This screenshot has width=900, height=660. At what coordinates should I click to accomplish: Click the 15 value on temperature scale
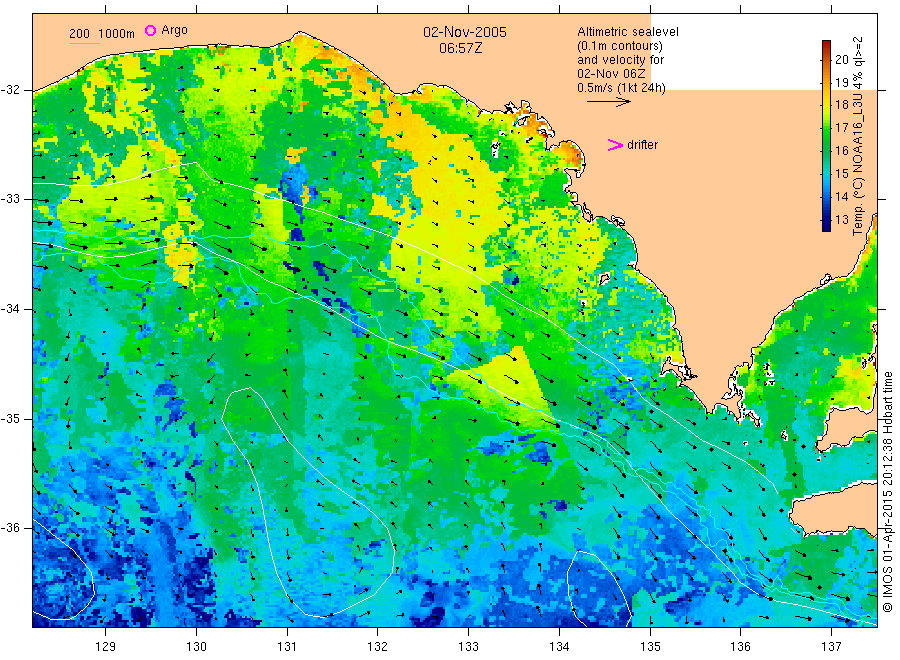[x=841, y=173]
